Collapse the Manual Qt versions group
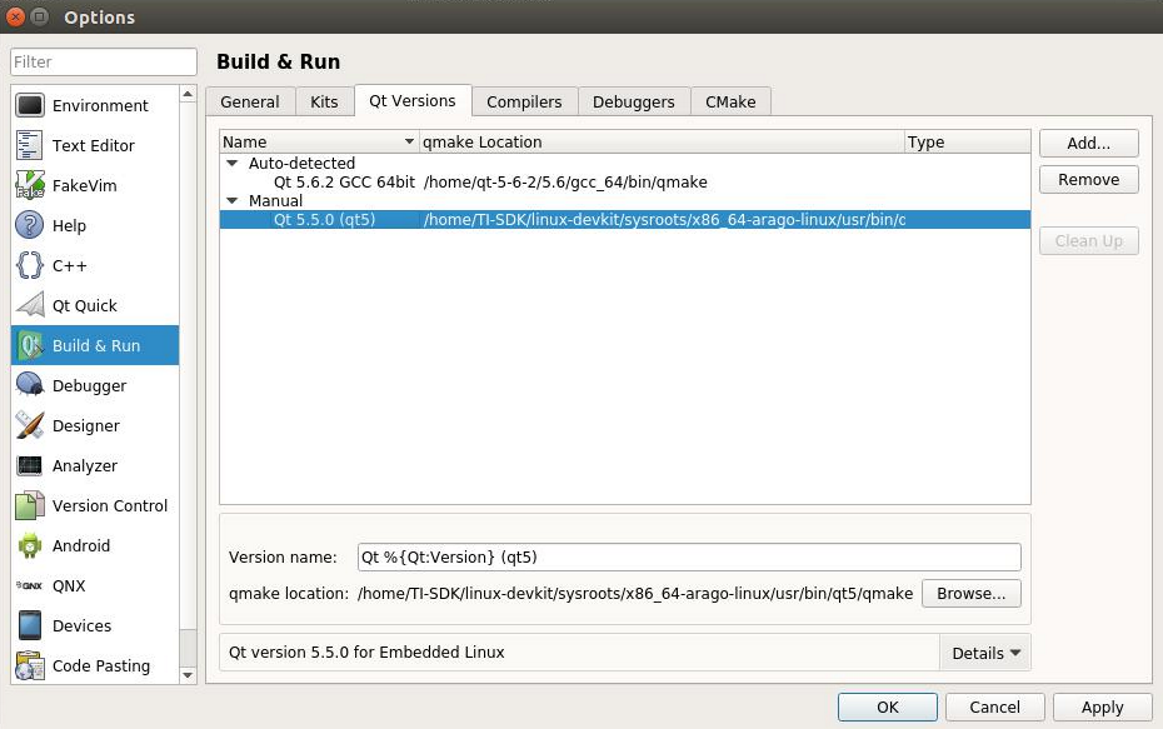 click(x=232, y=200)
